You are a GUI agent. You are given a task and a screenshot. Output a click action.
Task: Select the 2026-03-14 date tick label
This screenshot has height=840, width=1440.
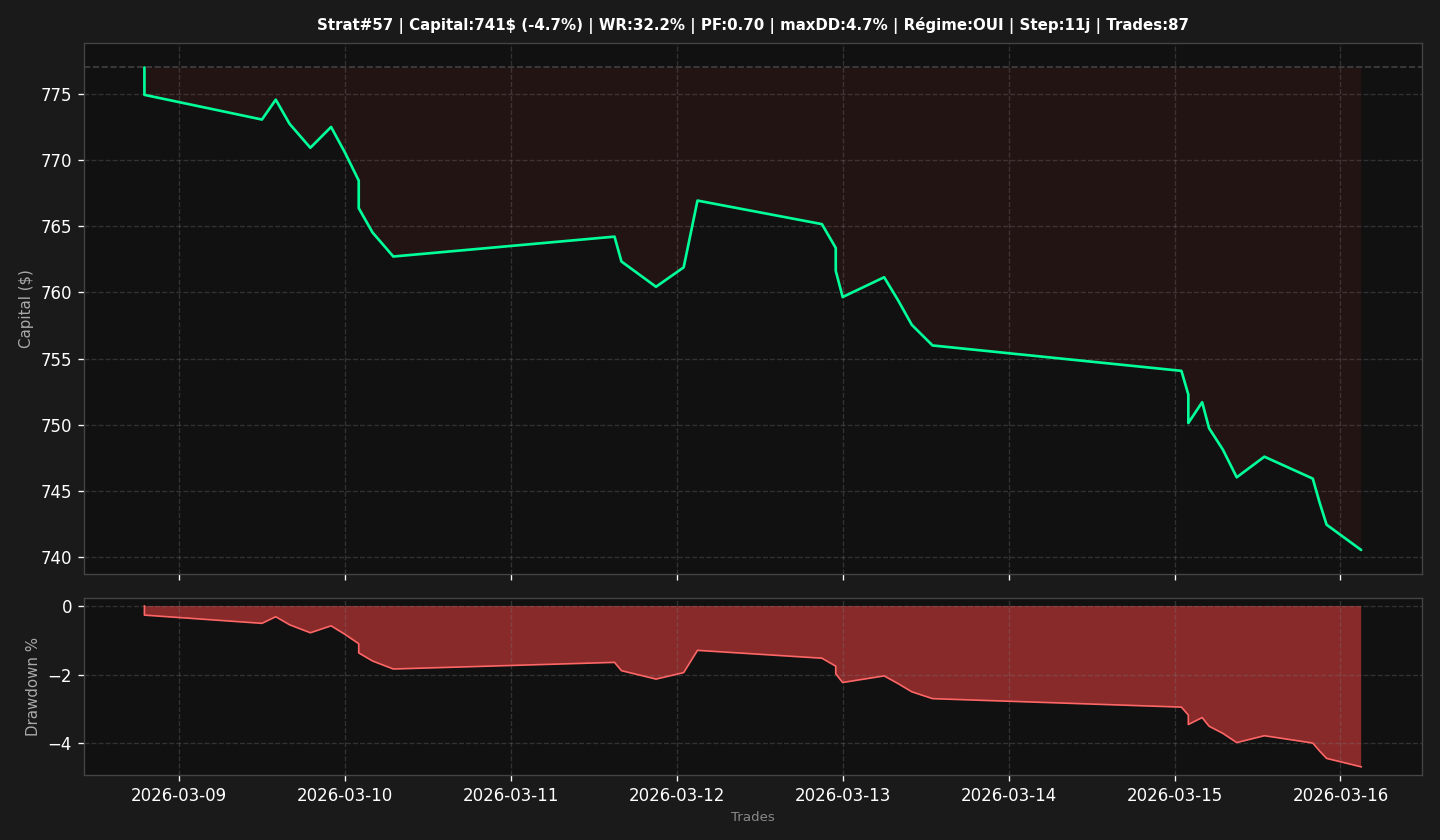(x=1009, y=795)
